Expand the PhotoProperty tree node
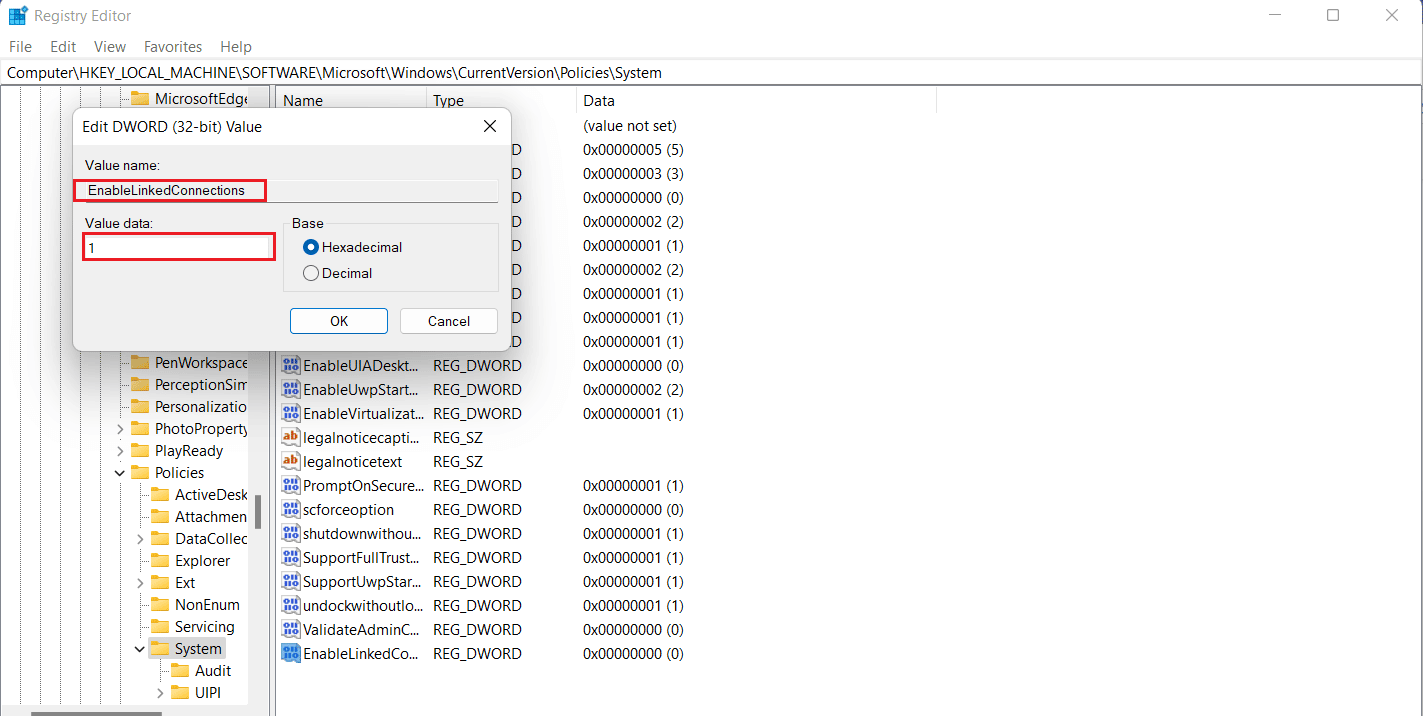The height and width of the screenshot is (716, 1423). 120,428
